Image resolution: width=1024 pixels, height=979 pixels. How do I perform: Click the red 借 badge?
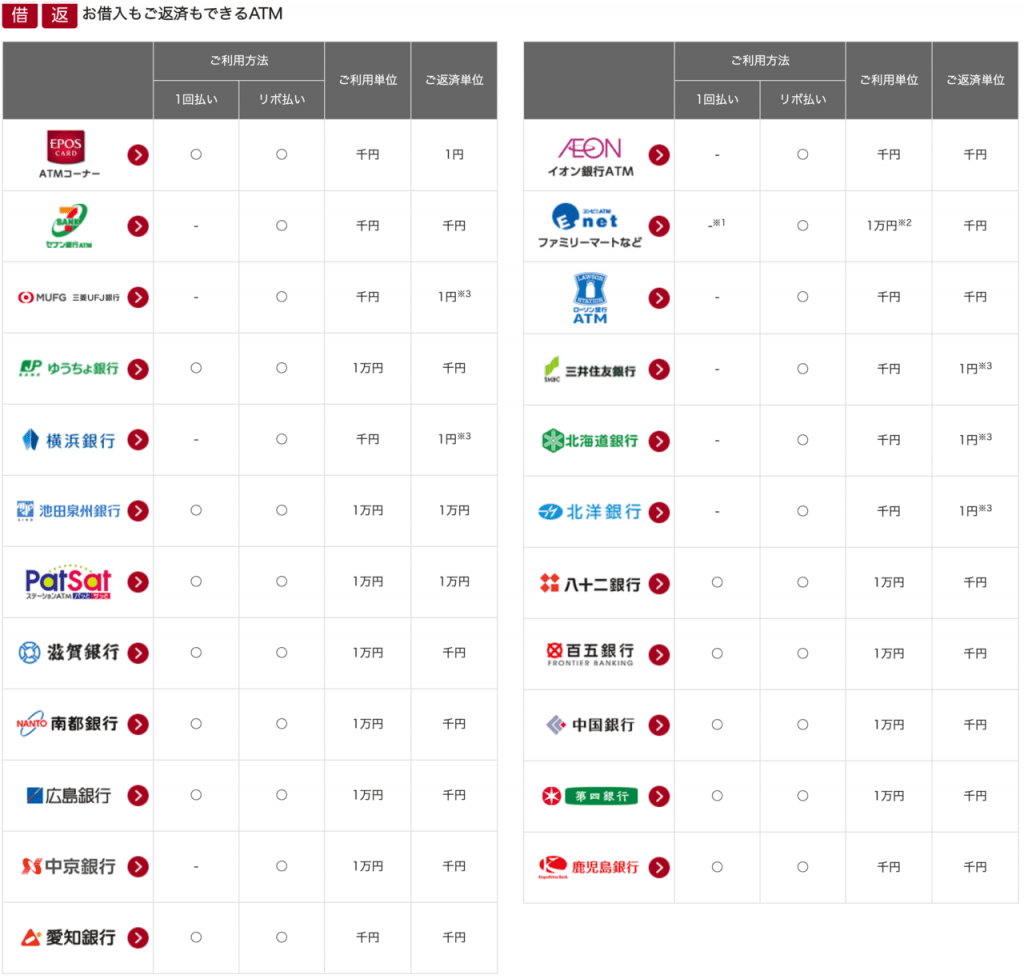pyautogui.click(x=20, y=15)
